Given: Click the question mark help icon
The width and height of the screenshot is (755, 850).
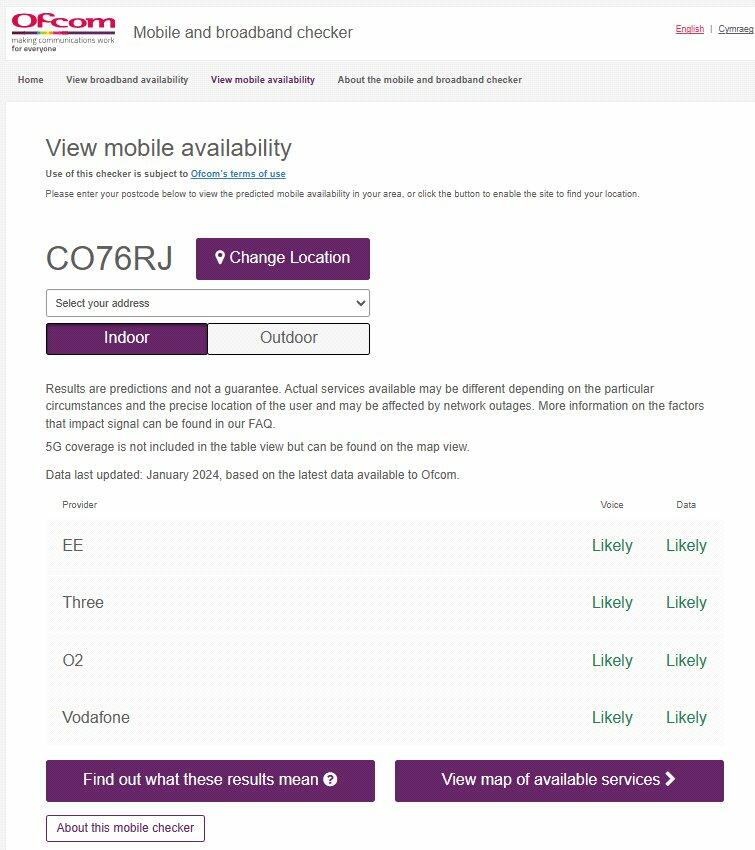Looking at the screenshot, I should [x=330, y=780].
